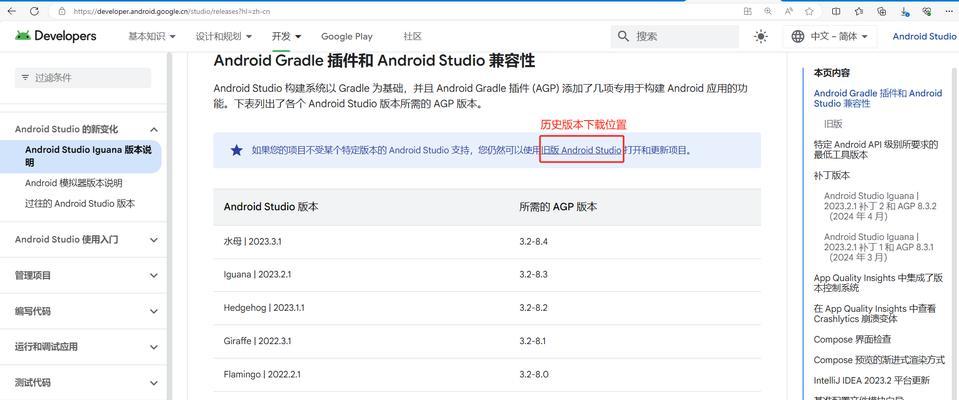Viewport: 959px width, 400px height.
Task: Jump to 特定 Android API 级别所要求的最低工具版本
Action: point(876,150)
